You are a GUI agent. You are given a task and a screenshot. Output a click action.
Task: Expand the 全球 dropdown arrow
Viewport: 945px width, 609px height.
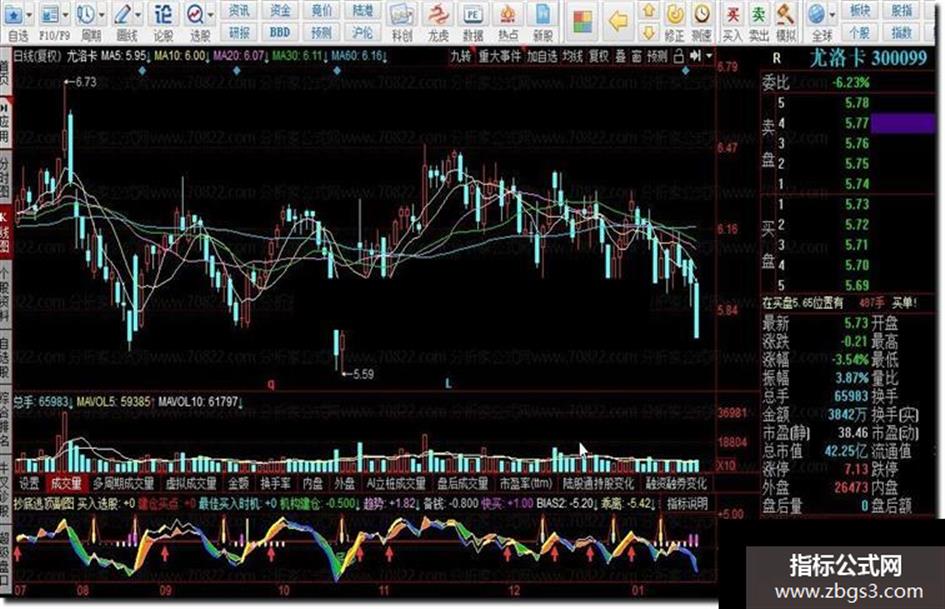click(832, 14)
